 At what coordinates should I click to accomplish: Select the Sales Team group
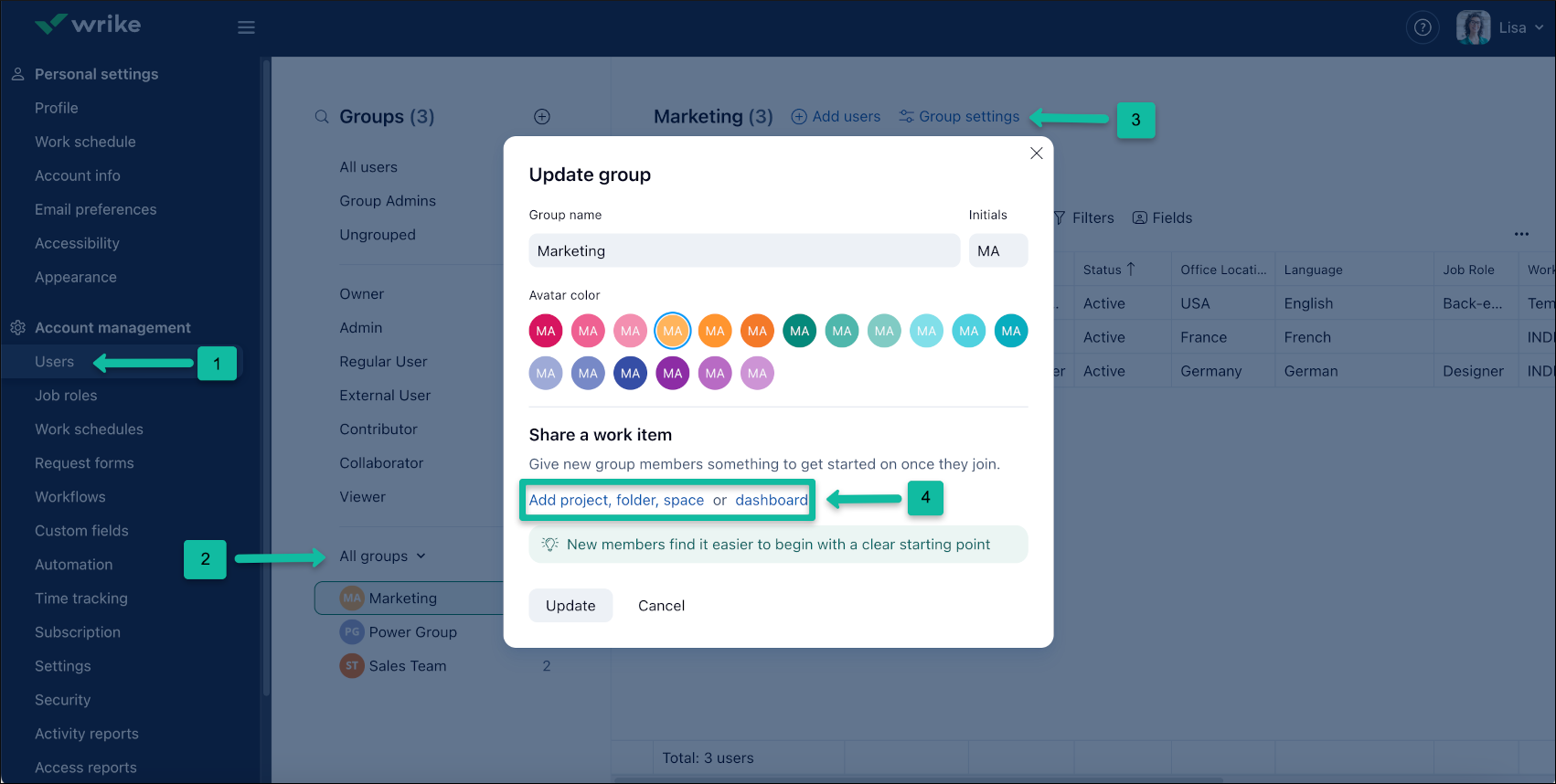[408, 666]
